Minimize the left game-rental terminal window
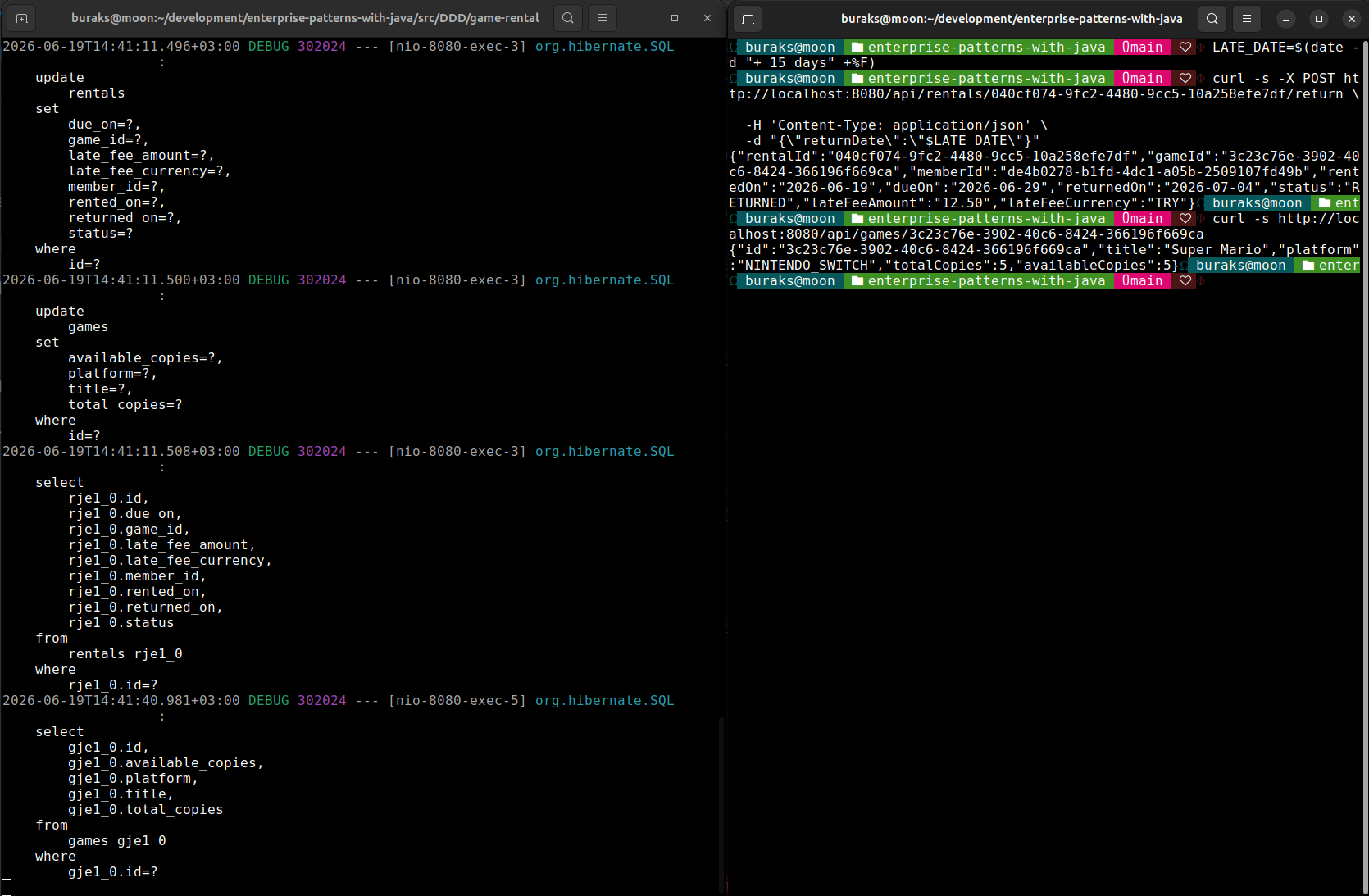Image resolution: width=1369 pixels, height=896 pixels. [x=642, y=18]
